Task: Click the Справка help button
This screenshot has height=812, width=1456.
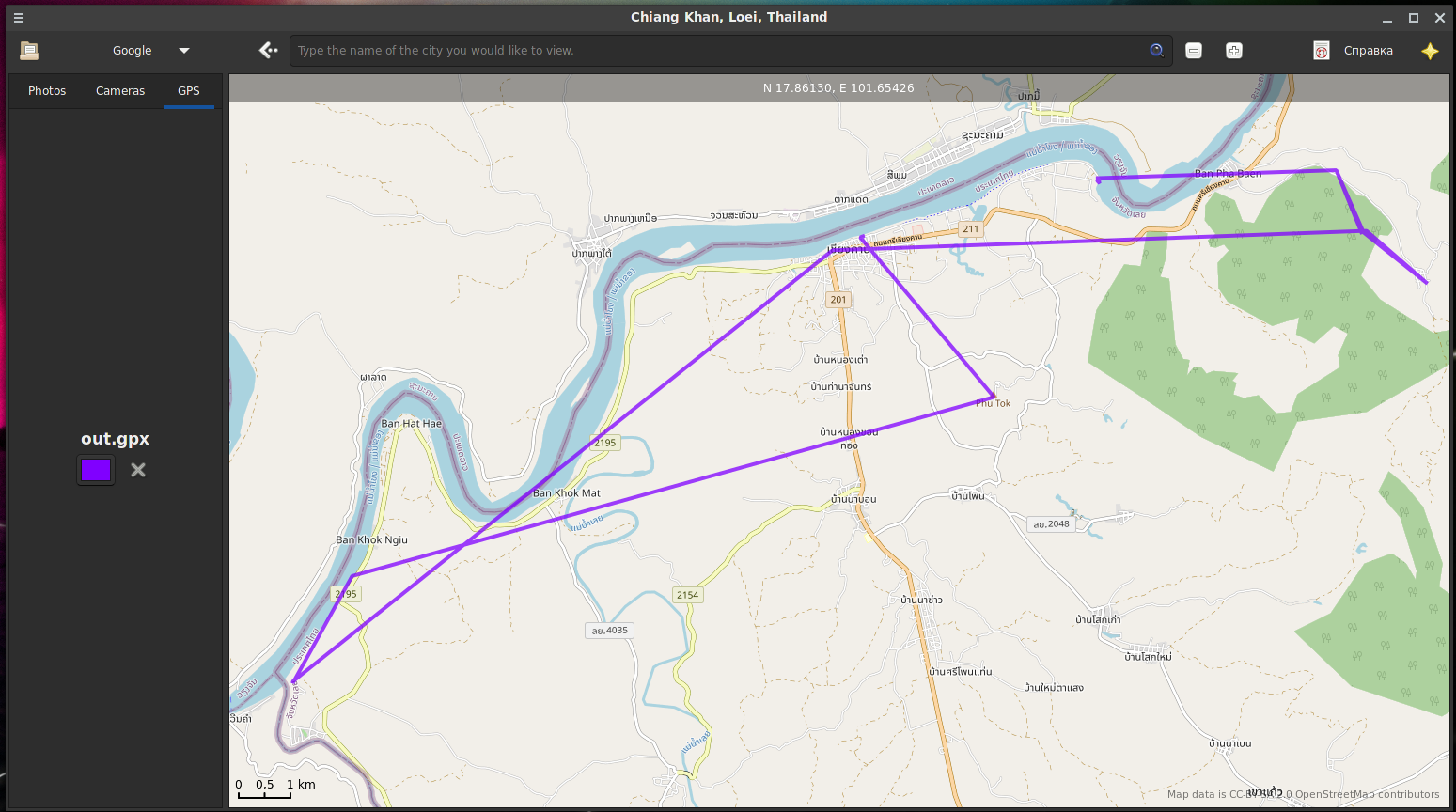Action: pos(1368,51)
